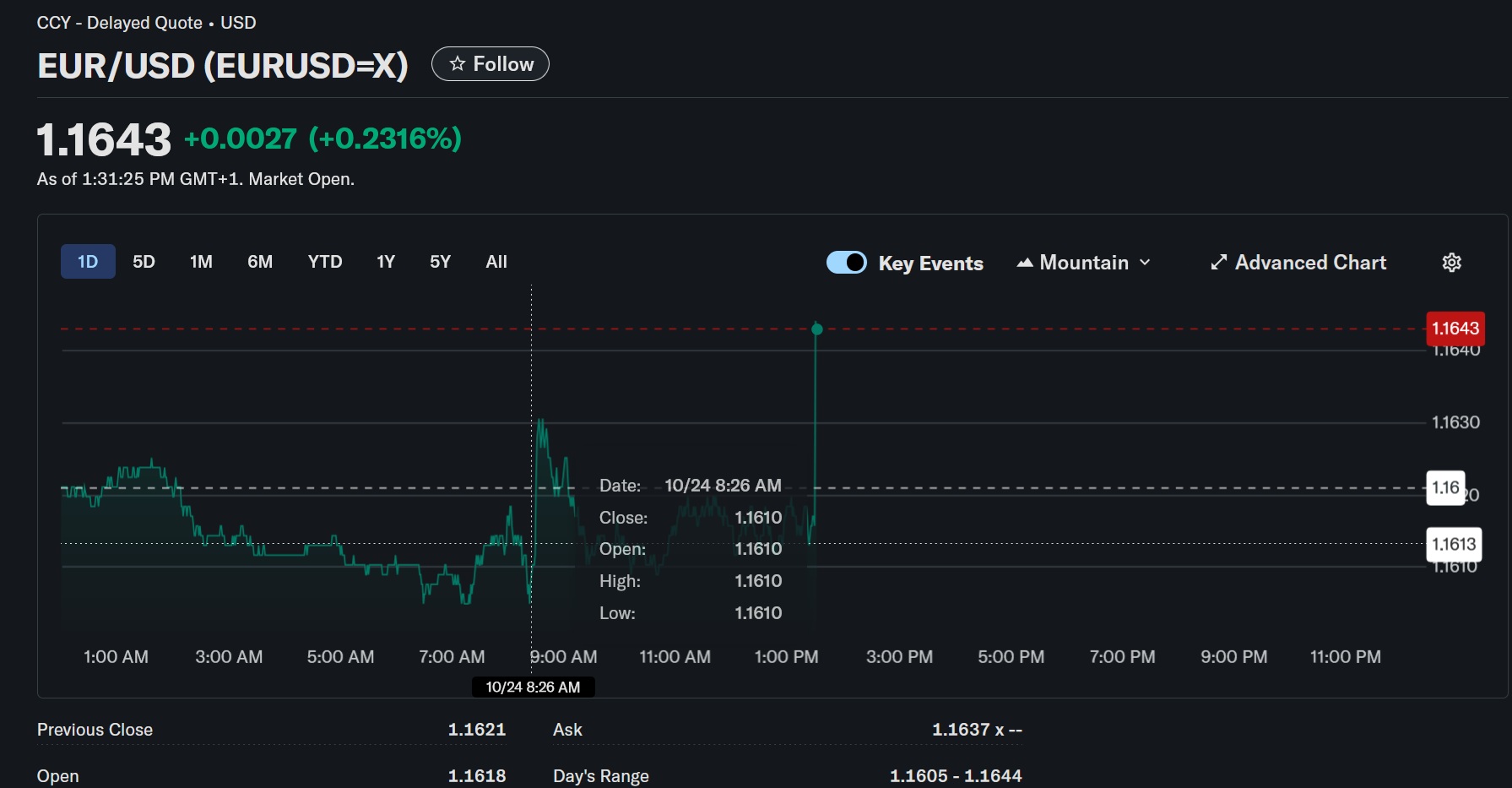Click the 1.1630 price axis label
1512x788 pixels.
pos(1455,422)
